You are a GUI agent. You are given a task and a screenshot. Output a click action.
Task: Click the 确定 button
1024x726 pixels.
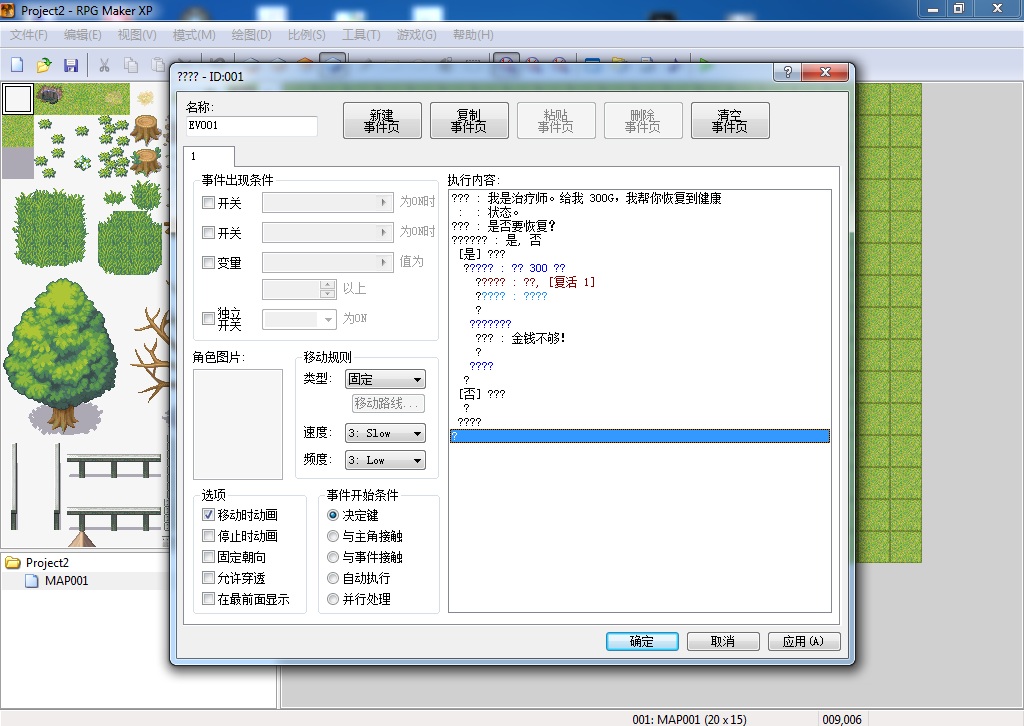pyautogui.click(x=642, y=641)
